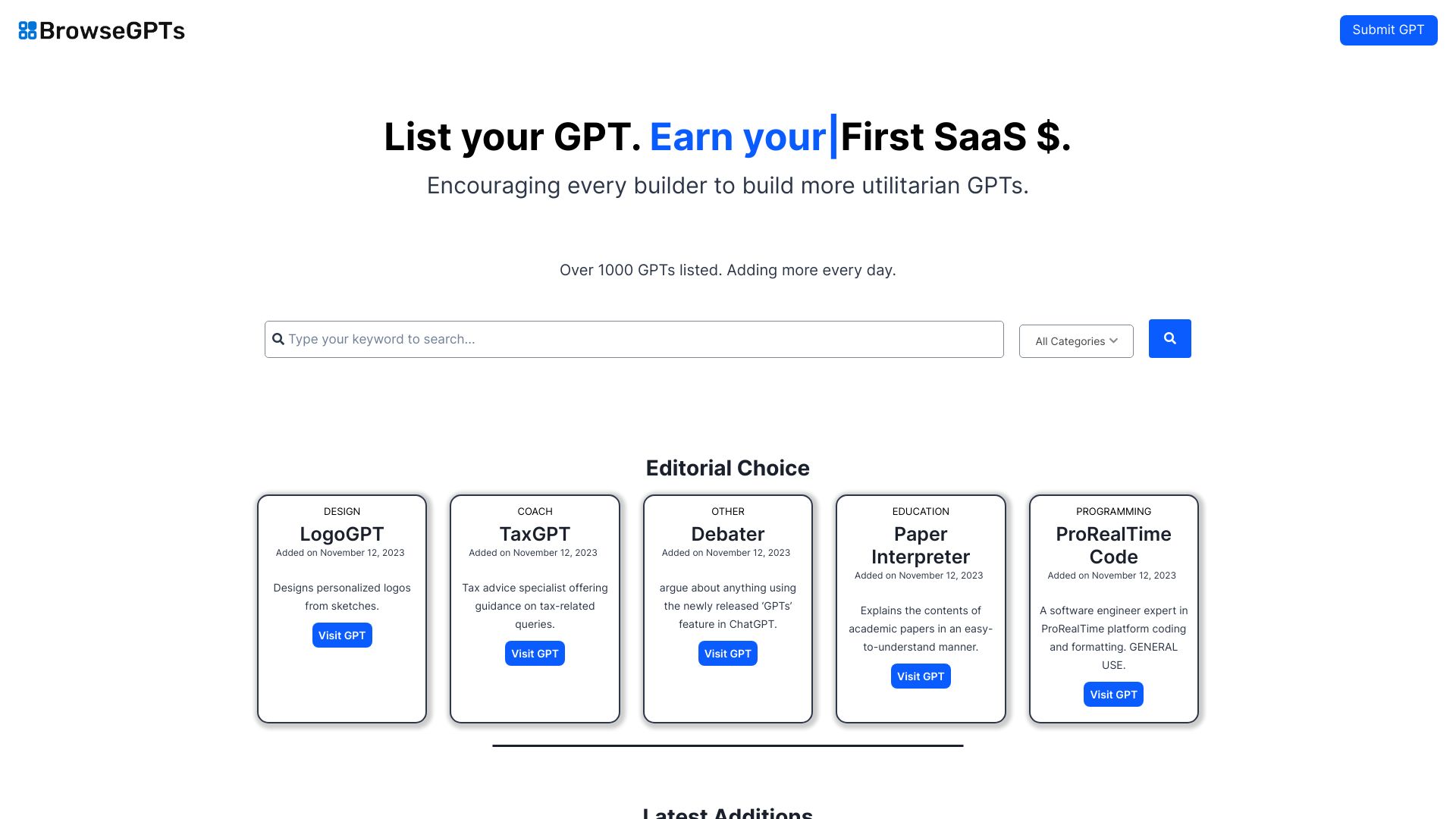
Task: Click the ProRealTime Code card title
Action: (x=1113, y=545)
